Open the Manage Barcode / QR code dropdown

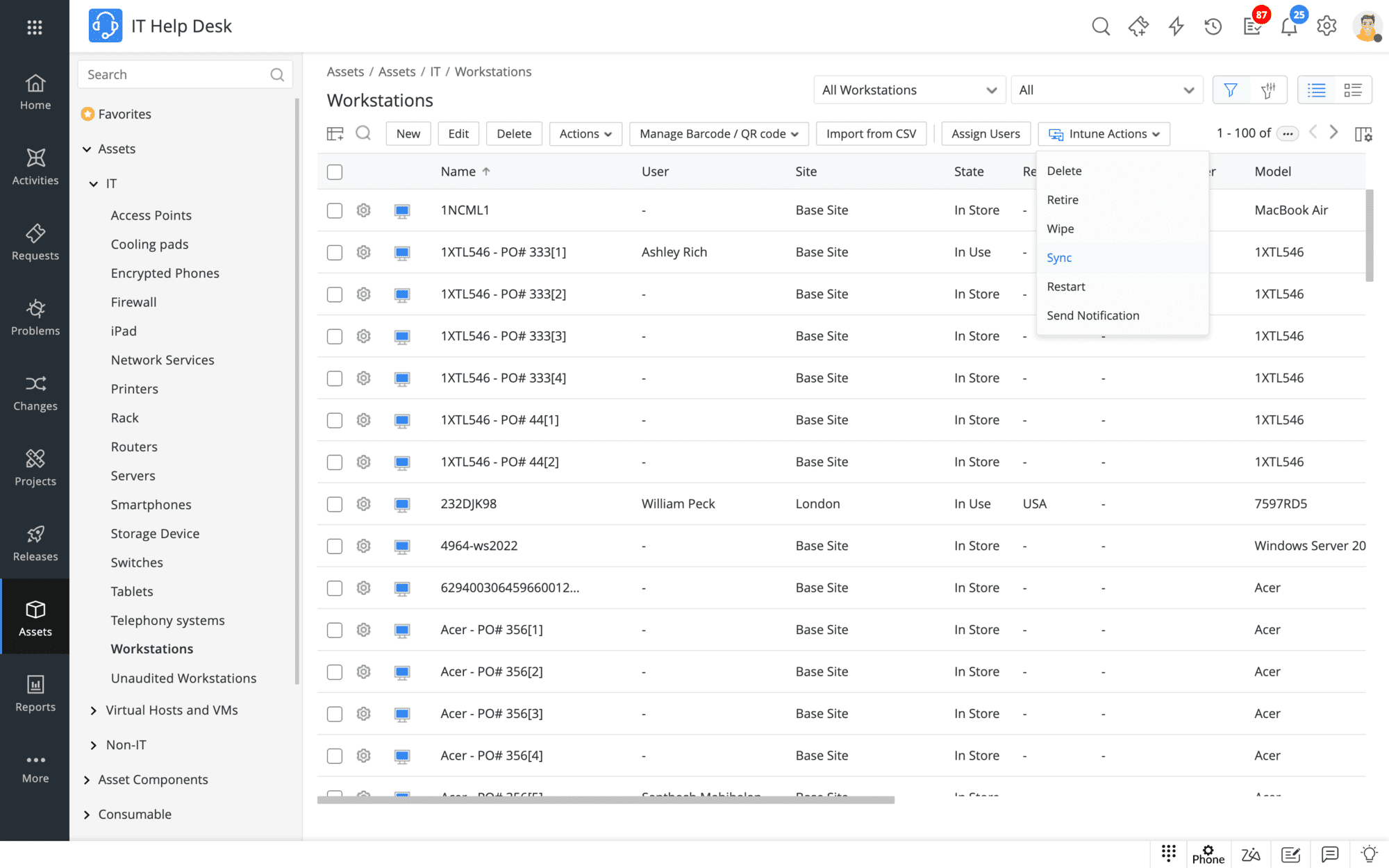pyautogui.click(x=718, y=134)
